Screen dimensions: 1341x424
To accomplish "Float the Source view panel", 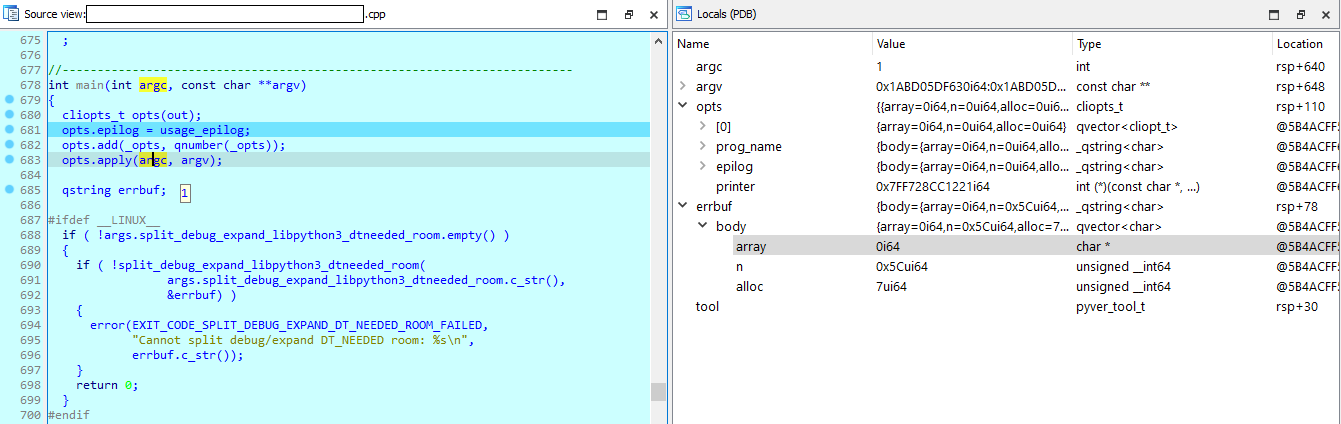I will point(628,15).
